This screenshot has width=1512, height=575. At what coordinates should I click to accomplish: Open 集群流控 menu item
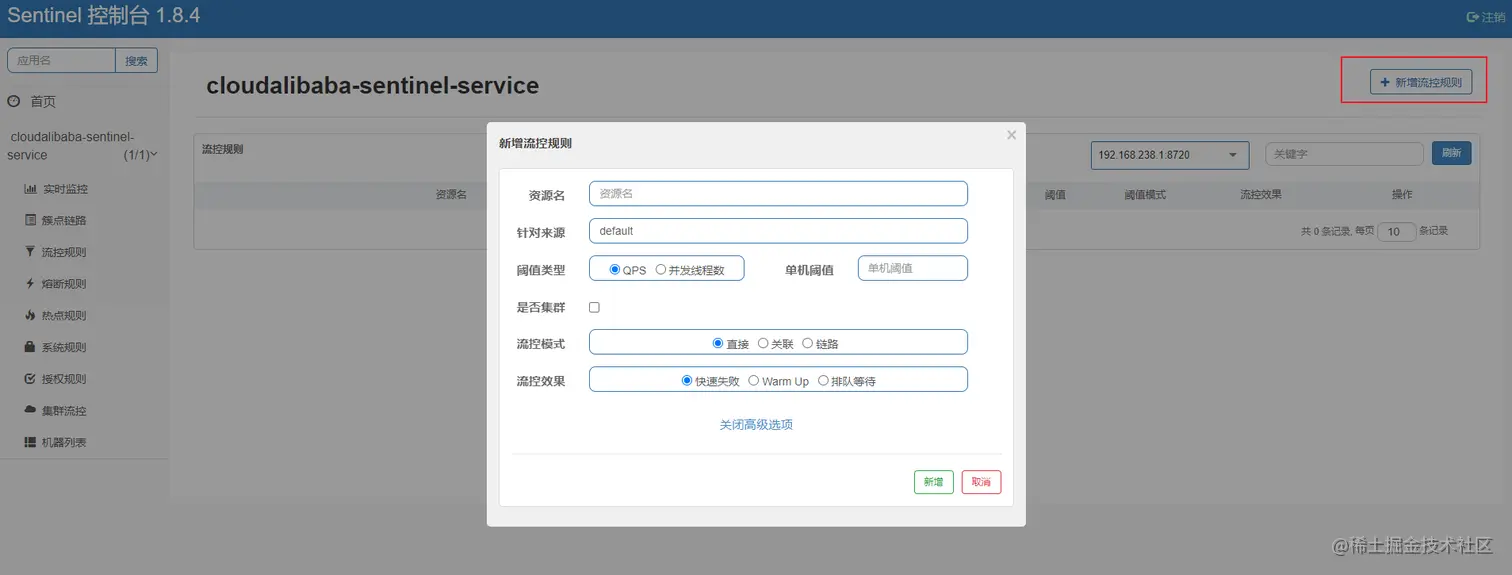click(64, 411)
